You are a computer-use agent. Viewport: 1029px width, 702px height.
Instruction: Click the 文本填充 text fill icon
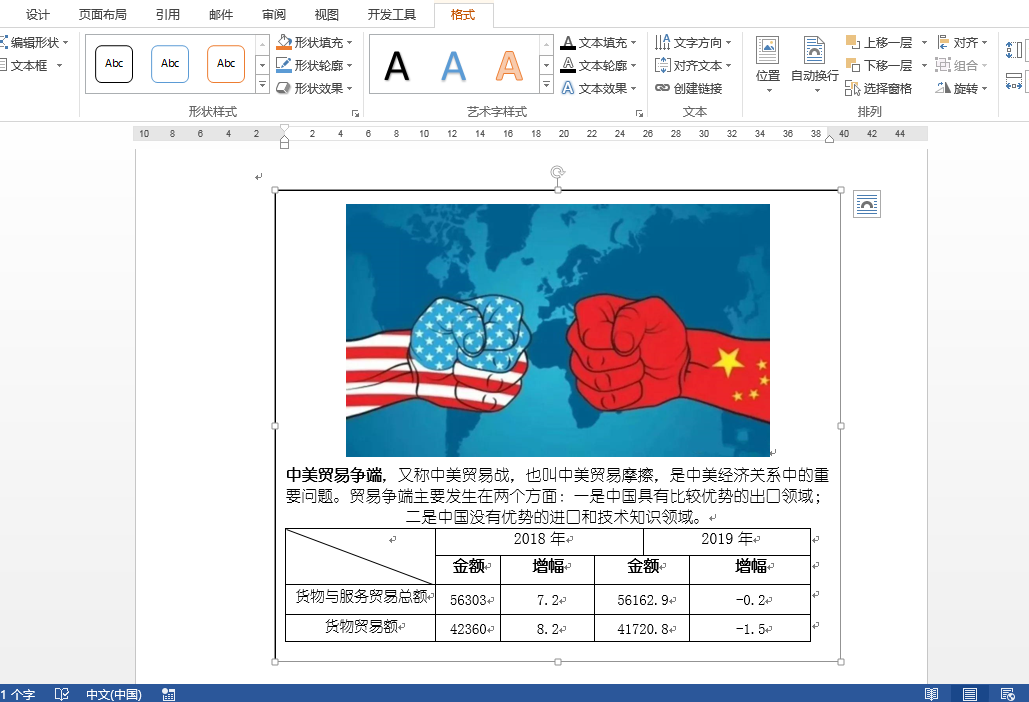click(568, 43)
